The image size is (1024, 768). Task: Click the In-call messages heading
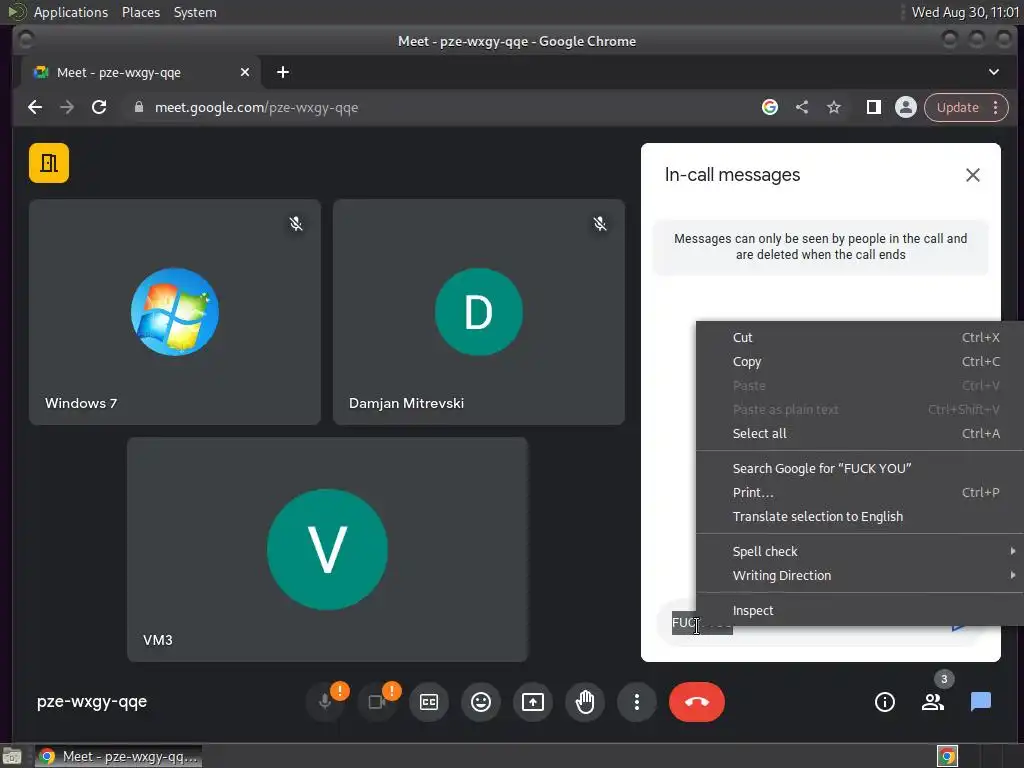click(732, 175)
